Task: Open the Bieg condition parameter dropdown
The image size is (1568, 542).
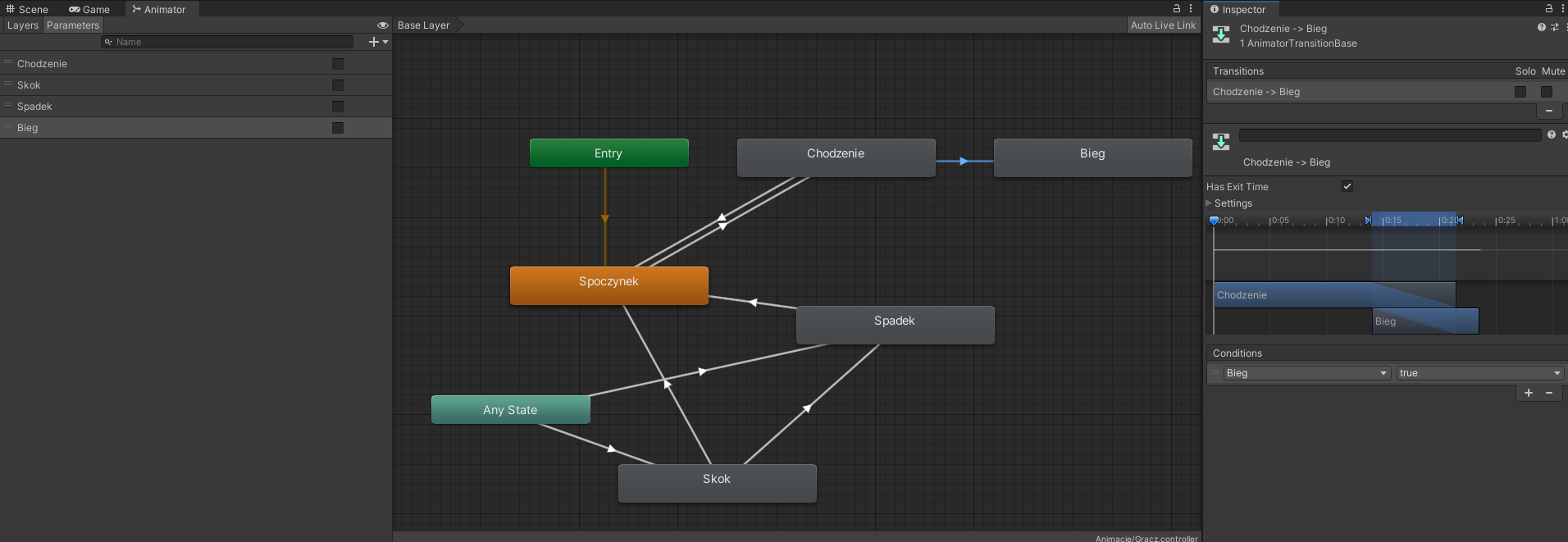Action: [x=1306, y=373]
